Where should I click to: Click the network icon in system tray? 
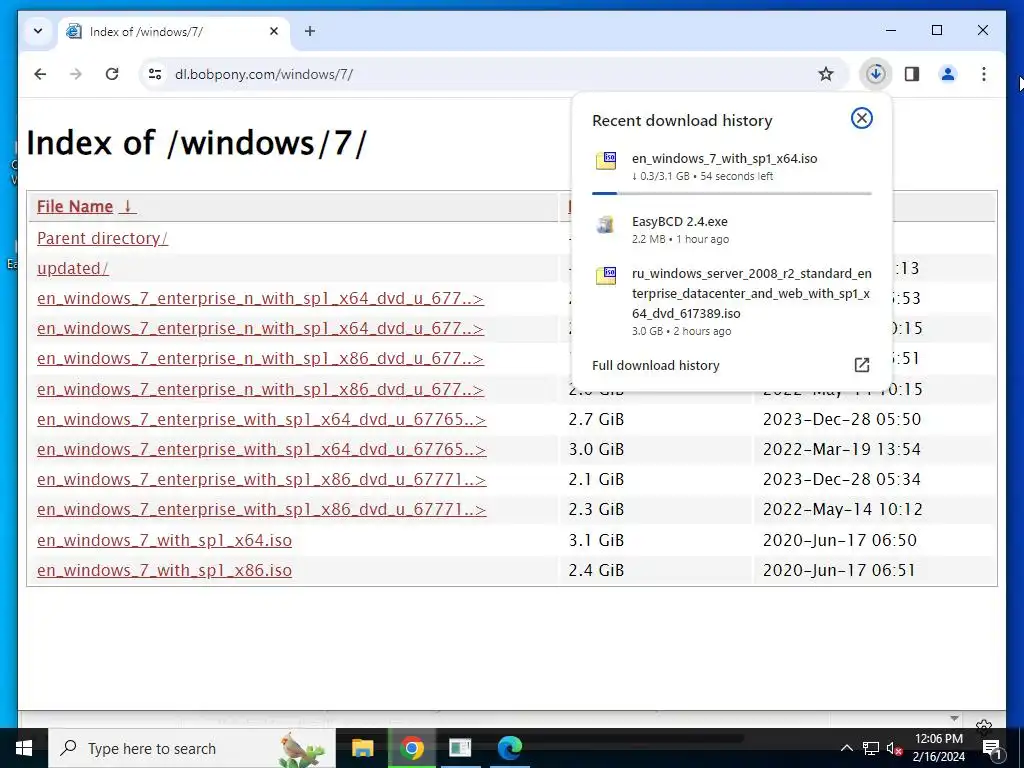[871, 748]
